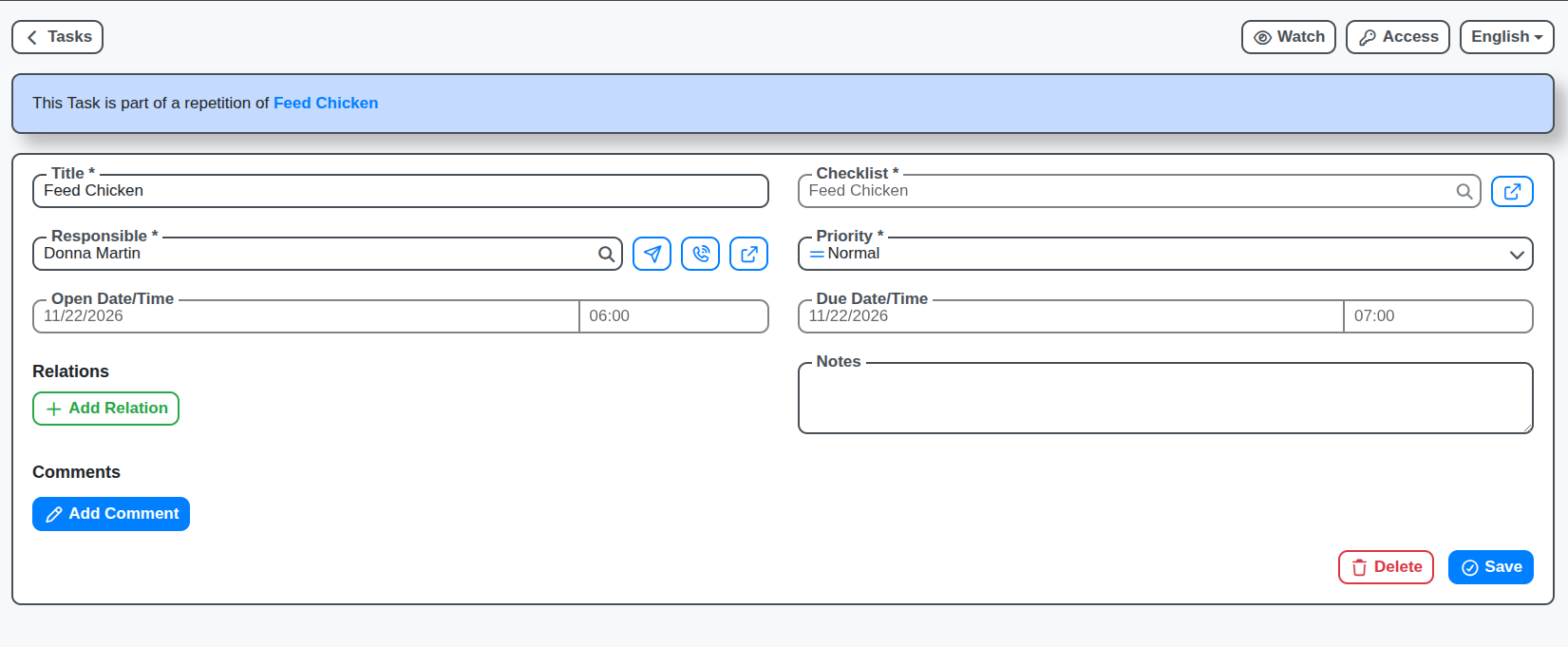This screenshot has height=647, width=1568.
Task: Click search magnifier in Responsible field
Action: (x=606, y=254)
